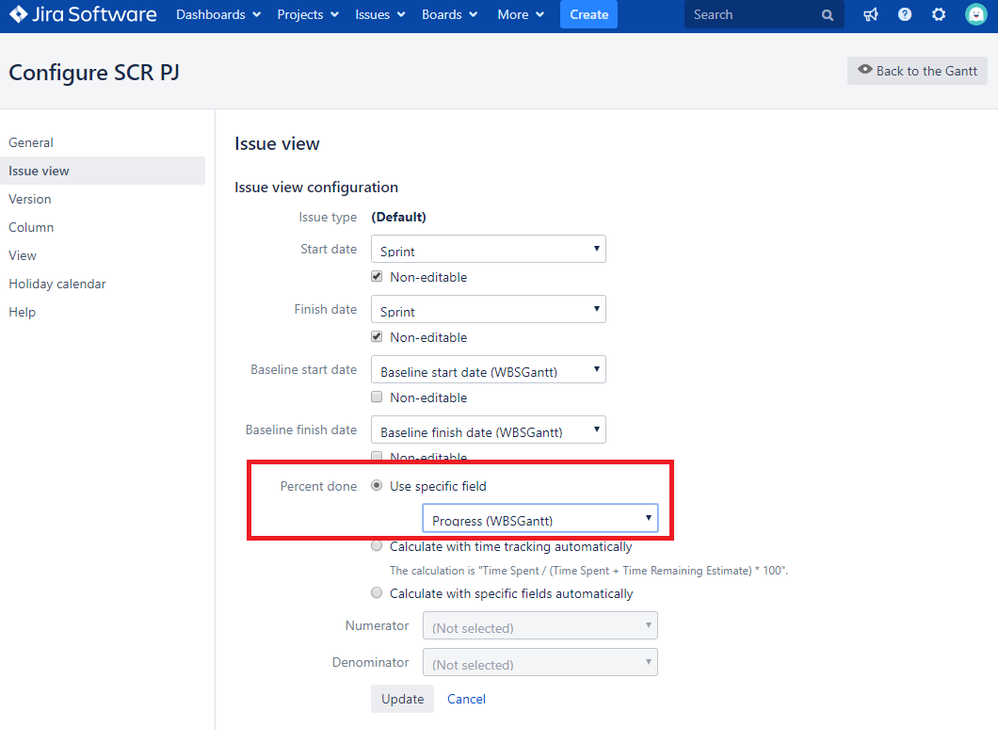
Task: Open the help question mark icon
Action: click(904, 14)
